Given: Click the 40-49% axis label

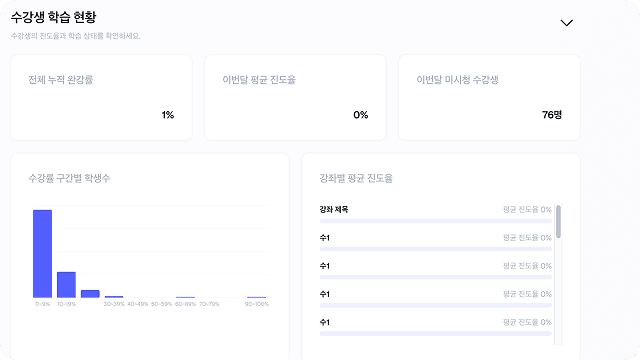Looking at the screenshot, I should (138, 304).
